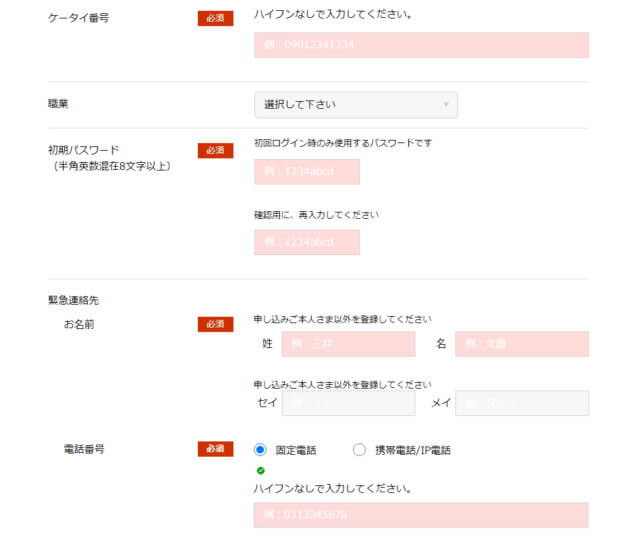The width and height of the screenshot is (638, 540).
Task: Click the お名前 label text
Action: [79, 324]
